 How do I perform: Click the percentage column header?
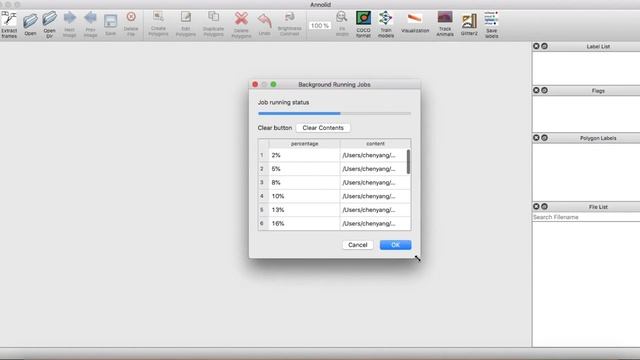[x=304, y=144]
